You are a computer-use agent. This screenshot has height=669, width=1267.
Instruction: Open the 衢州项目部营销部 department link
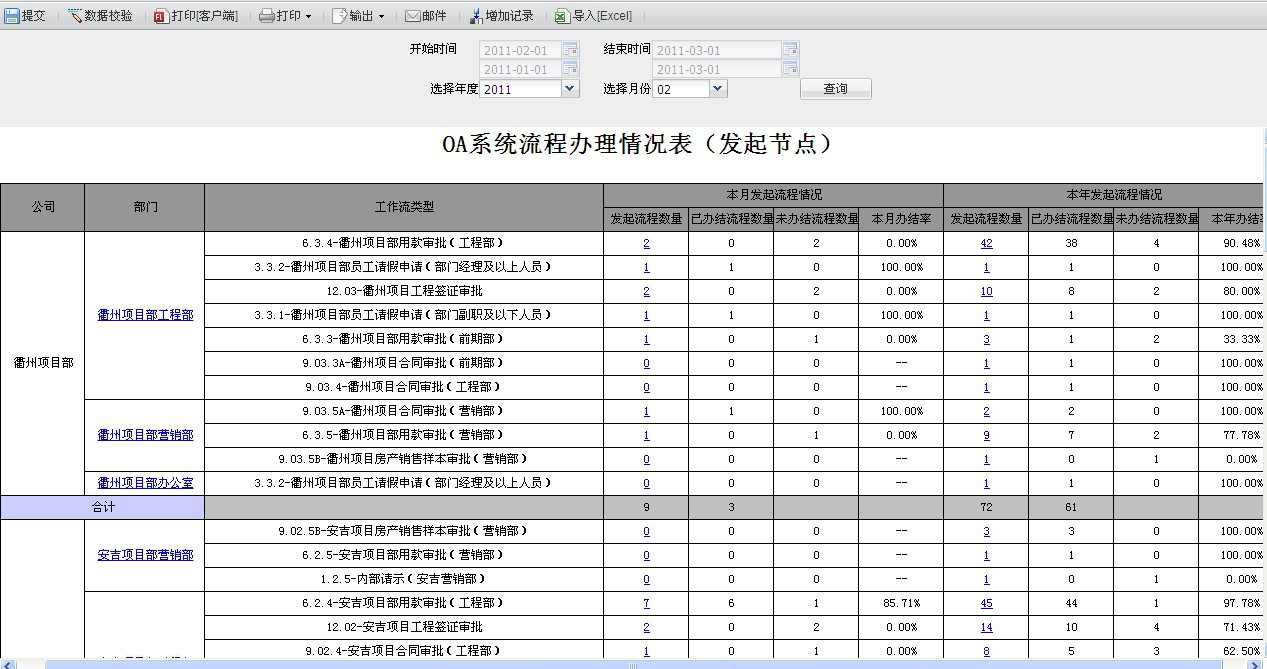(145, 435)
